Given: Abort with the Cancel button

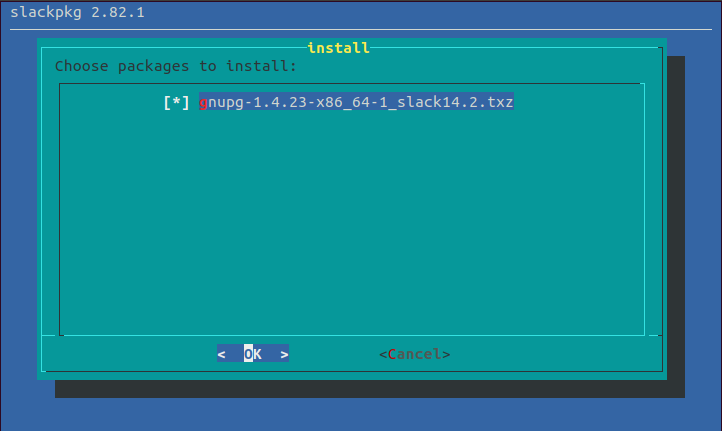Looking at the screenshot, I should [414, 354].
